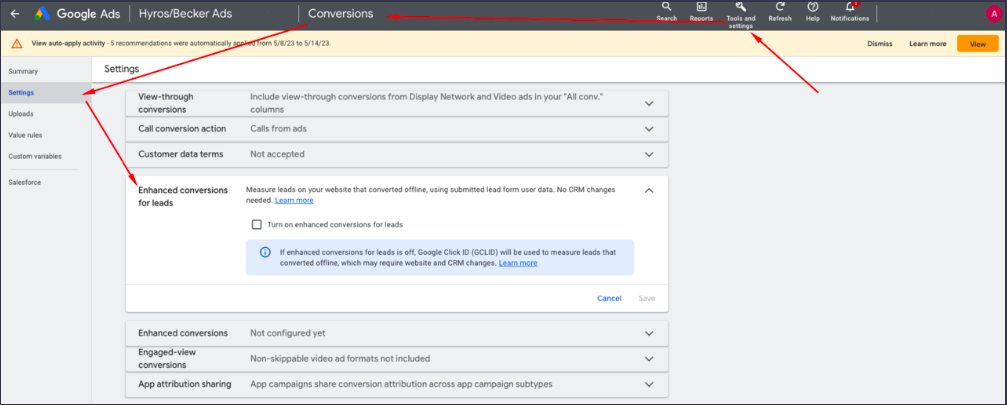
Task: Open Salesforce in the sidebar
Action: point(24,182)
